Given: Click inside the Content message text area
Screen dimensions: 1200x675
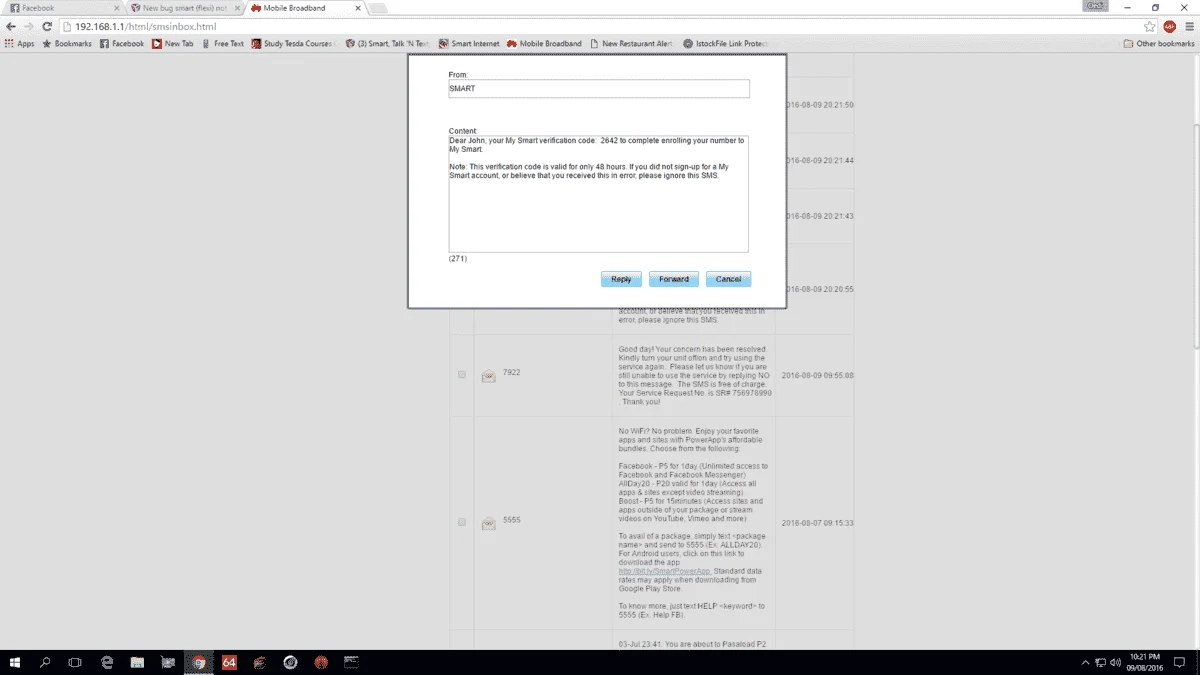Looking at the screenshot, I should click(x=598, y=194).
